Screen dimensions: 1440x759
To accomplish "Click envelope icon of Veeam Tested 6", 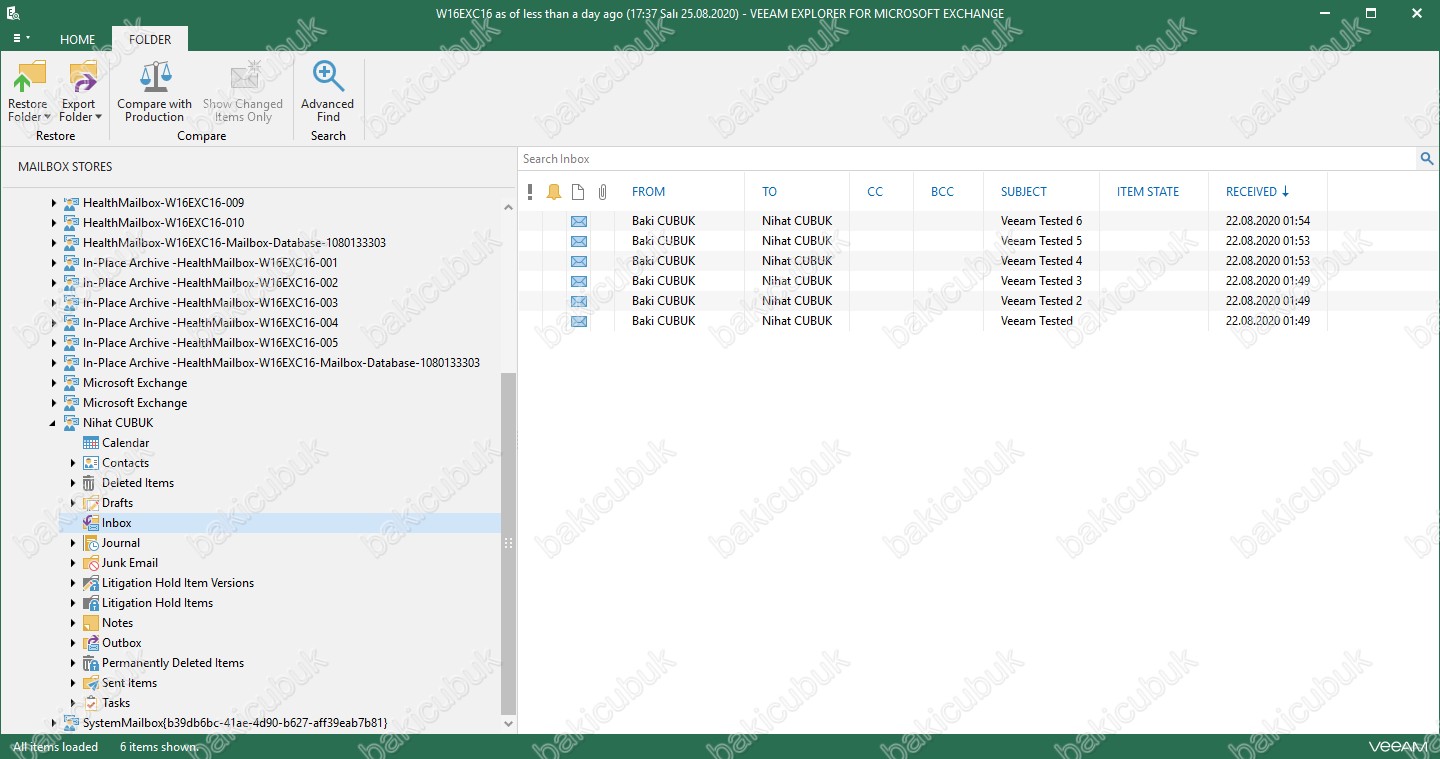I will click(x=579, y=221).
